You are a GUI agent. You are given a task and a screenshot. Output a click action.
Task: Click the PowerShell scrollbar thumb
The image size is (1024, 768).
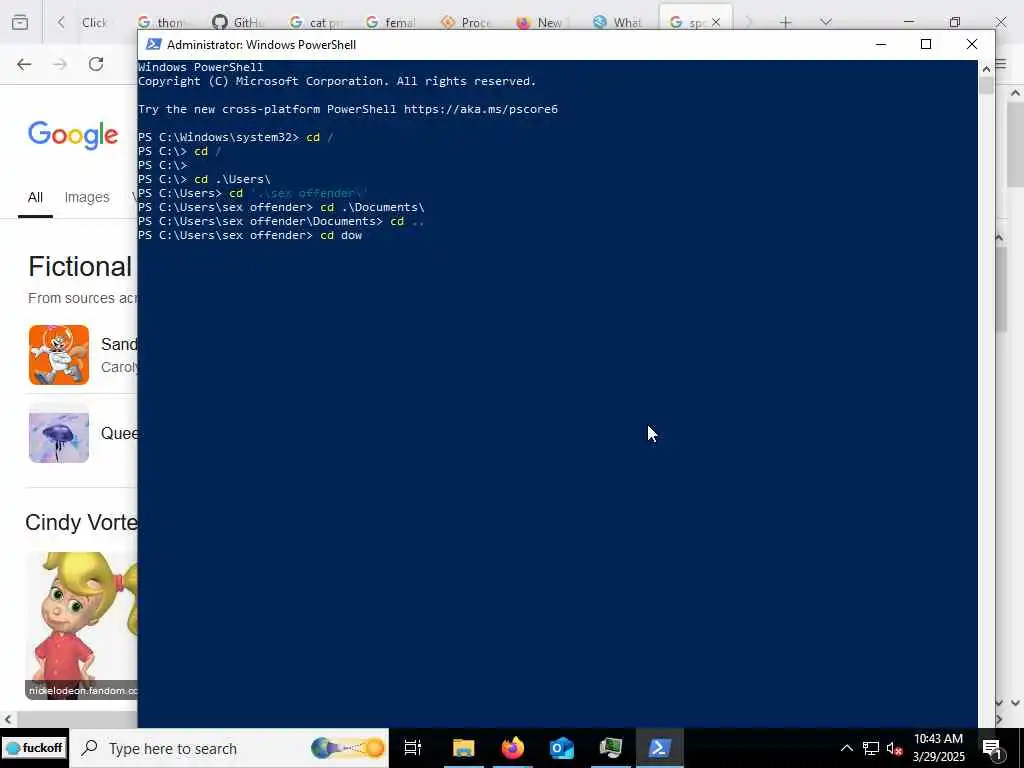point(986,86)
